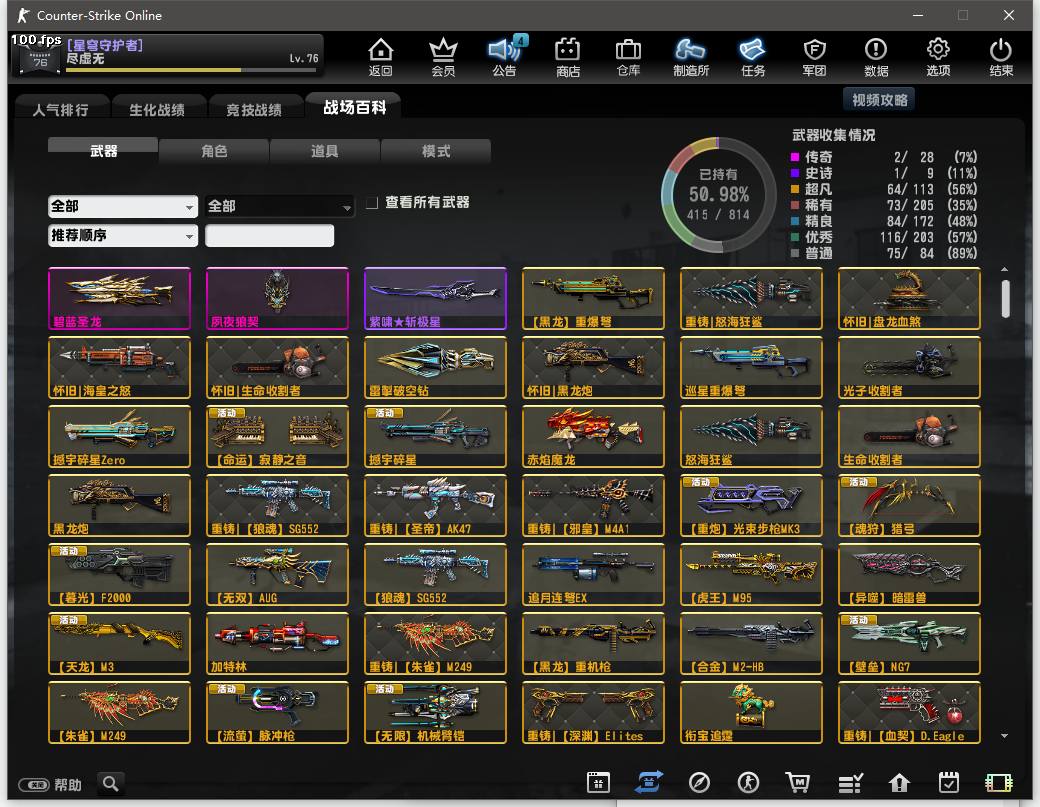Select the 赤焰魔龙 weapon card
This screenshot has width=1040, height=807.
pyautogui.click(x=593, y=436)
